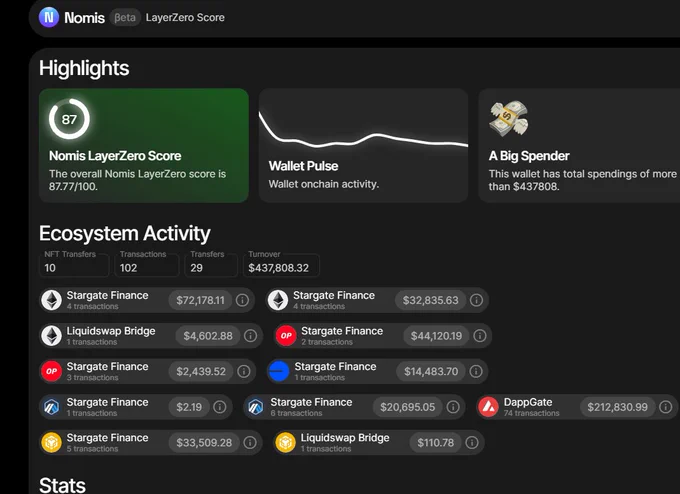Click the flying money emoji icon
The image size is (680, 494).
point(509,118)
